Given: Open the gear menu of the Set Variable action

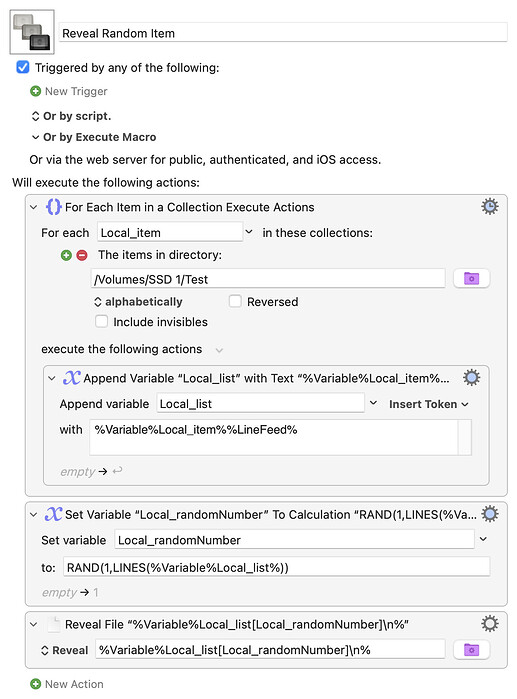Looking at the screenshot, I should coord(490,514).
